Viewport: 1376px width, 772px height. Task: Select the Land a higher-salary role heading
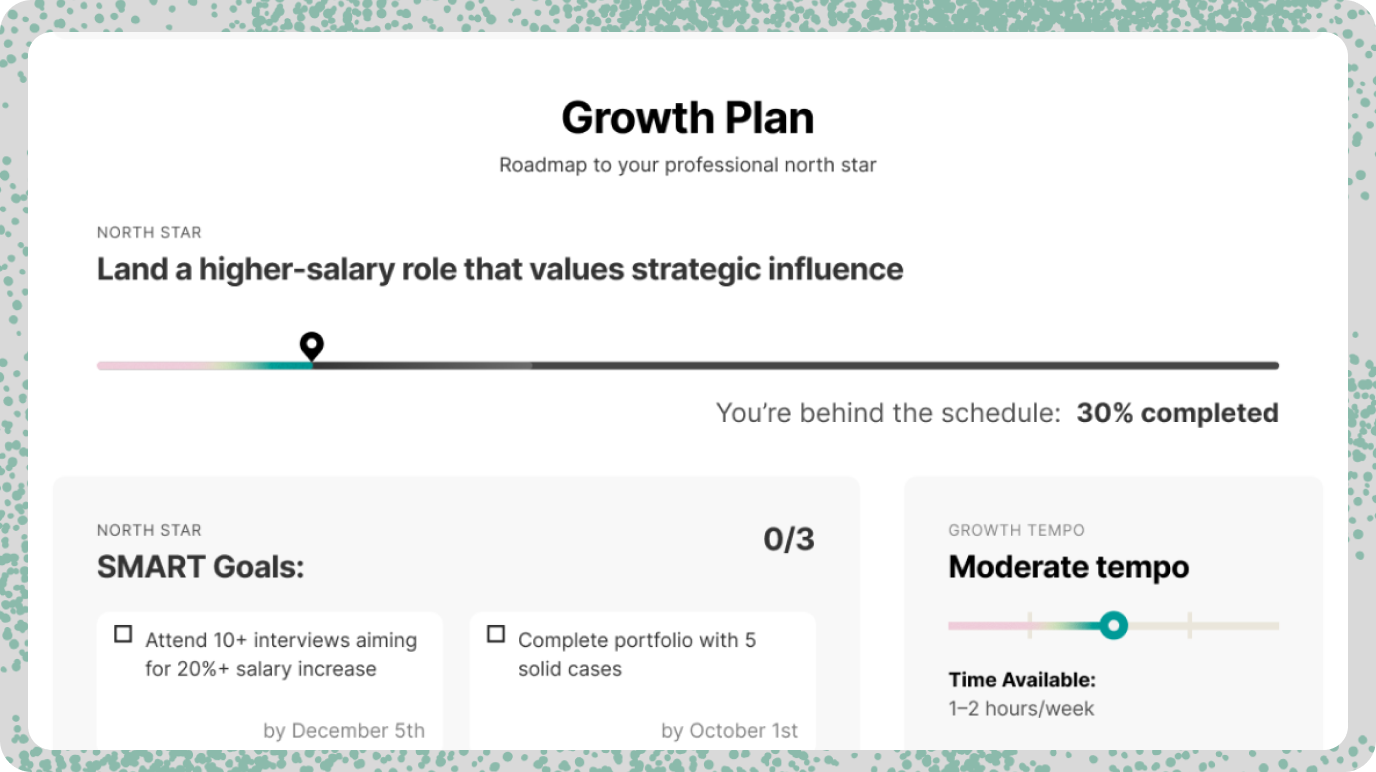click(x=499, y=269)
